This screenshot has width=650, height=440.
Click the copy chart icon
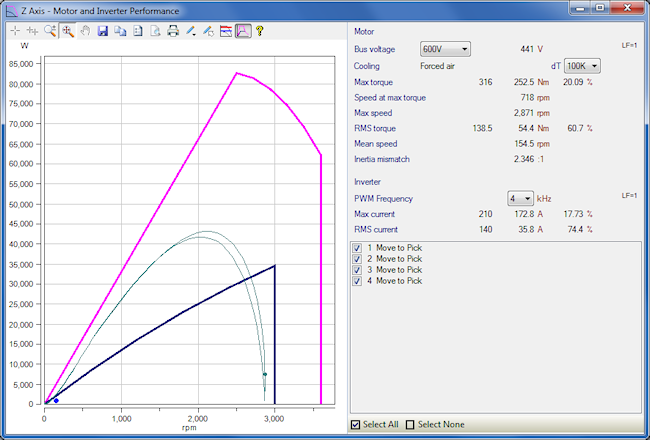click(120, 31)
